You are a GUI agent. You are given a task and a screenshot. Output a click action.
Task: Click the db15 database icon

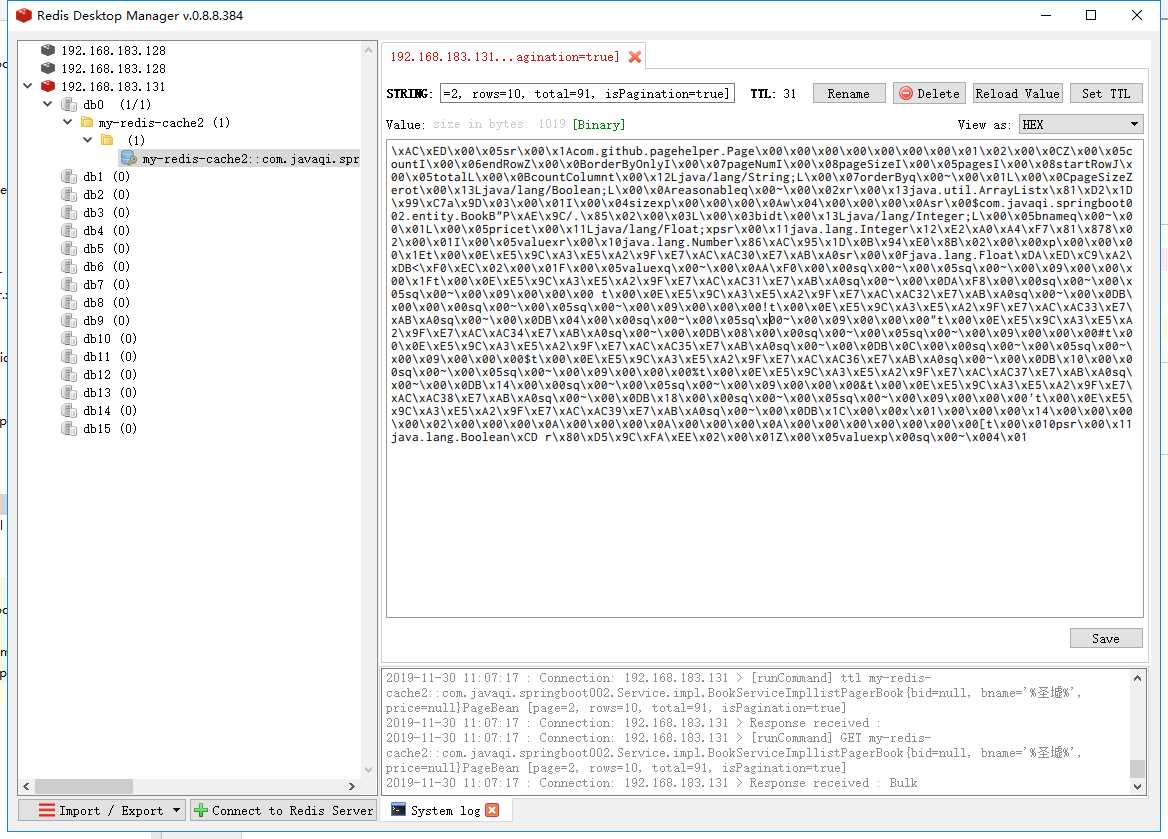(69, 428)
